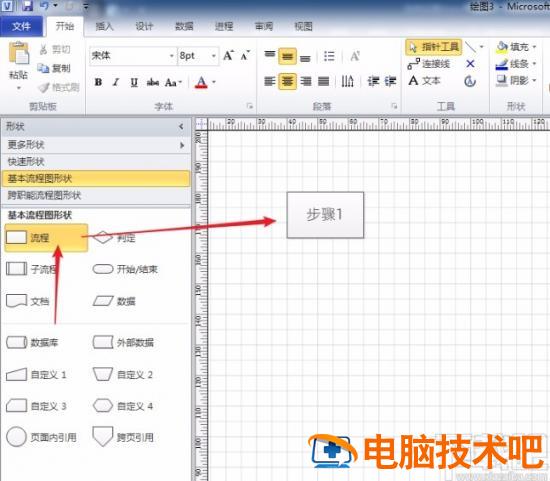Switch to the Home (开始) tab
Image resolution: width=550 pixels, height=481 pixels.
[x=65, y=26]
